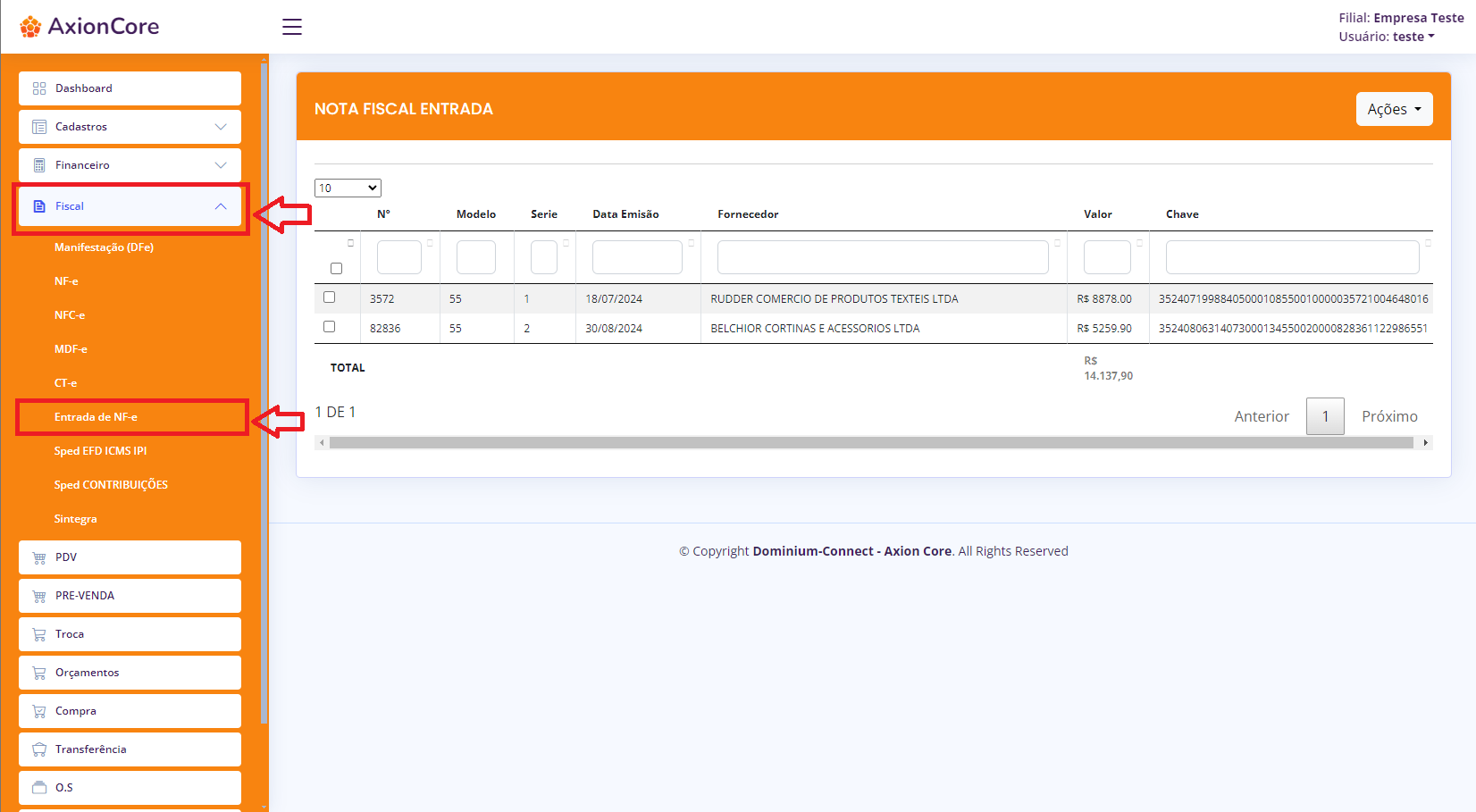Sort by the Fornecedor column header
Screen dimensions: 1476x812
pyautogui.click(x=748, y=214)
